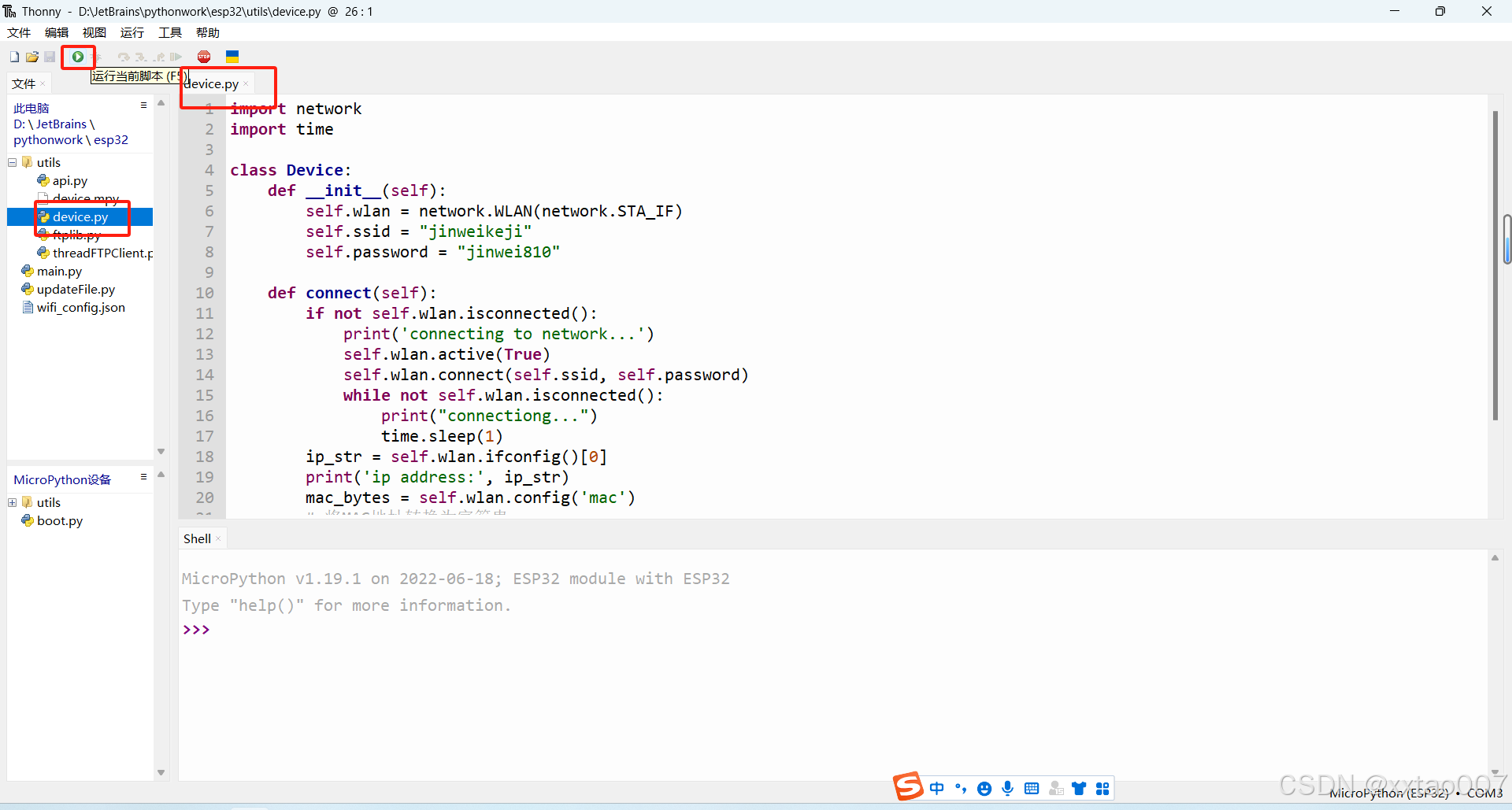Save the file with the floppy disk icon
The image size is (1512, 810).
49,57
